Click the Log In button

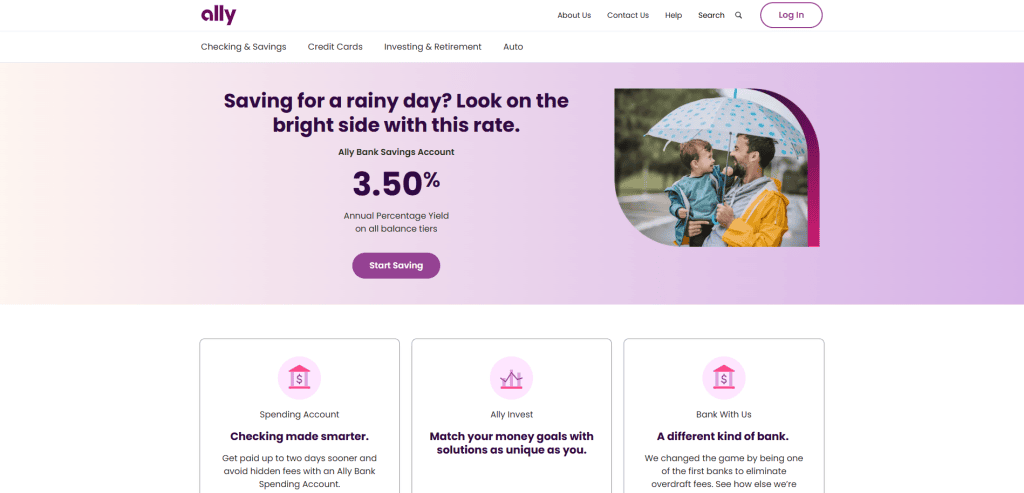pyautogui.click(x=791, y=15)
